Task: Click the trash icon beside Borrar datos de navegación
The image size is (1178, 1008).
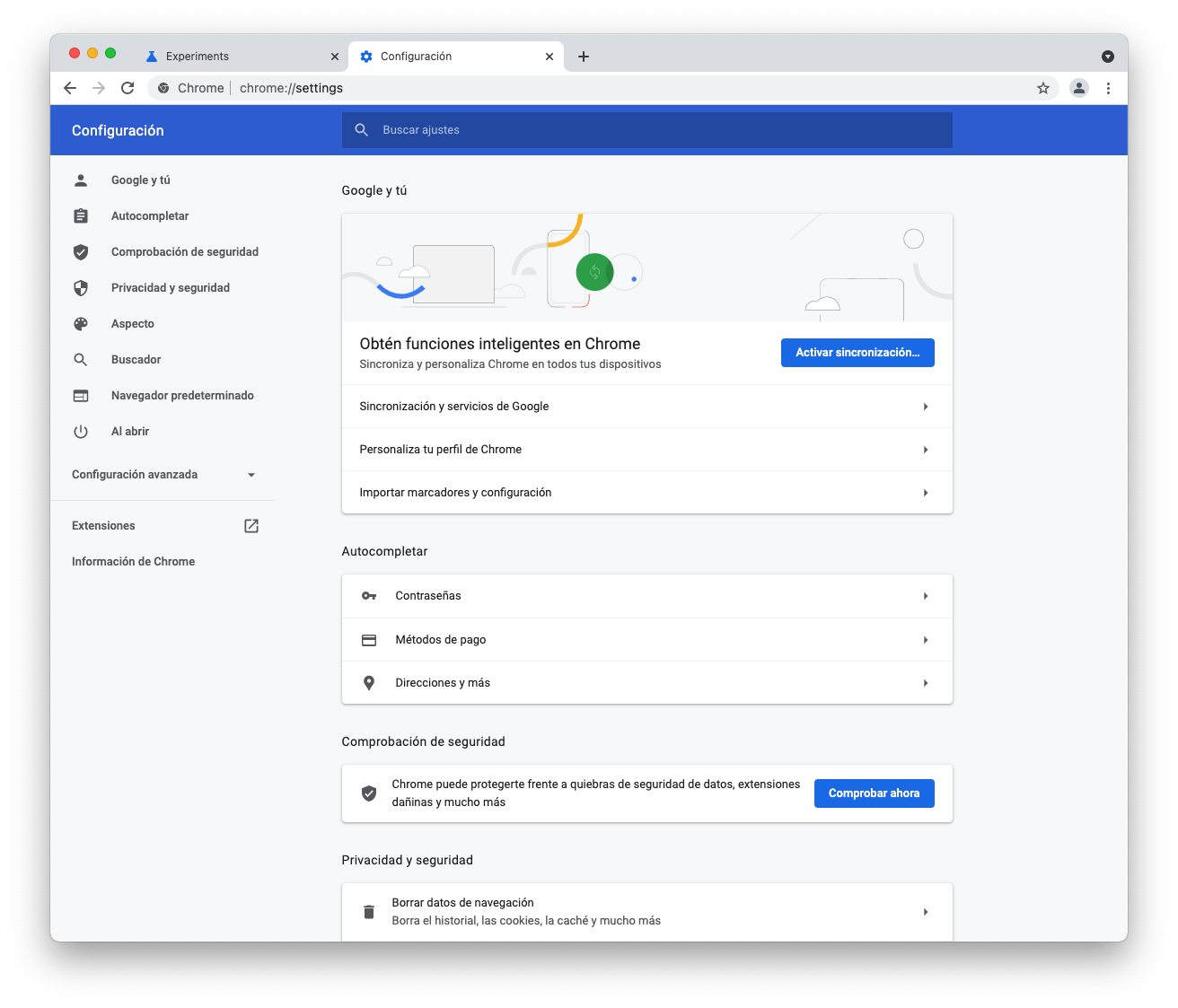Action: pyautogui.click(x=369, y=912)
